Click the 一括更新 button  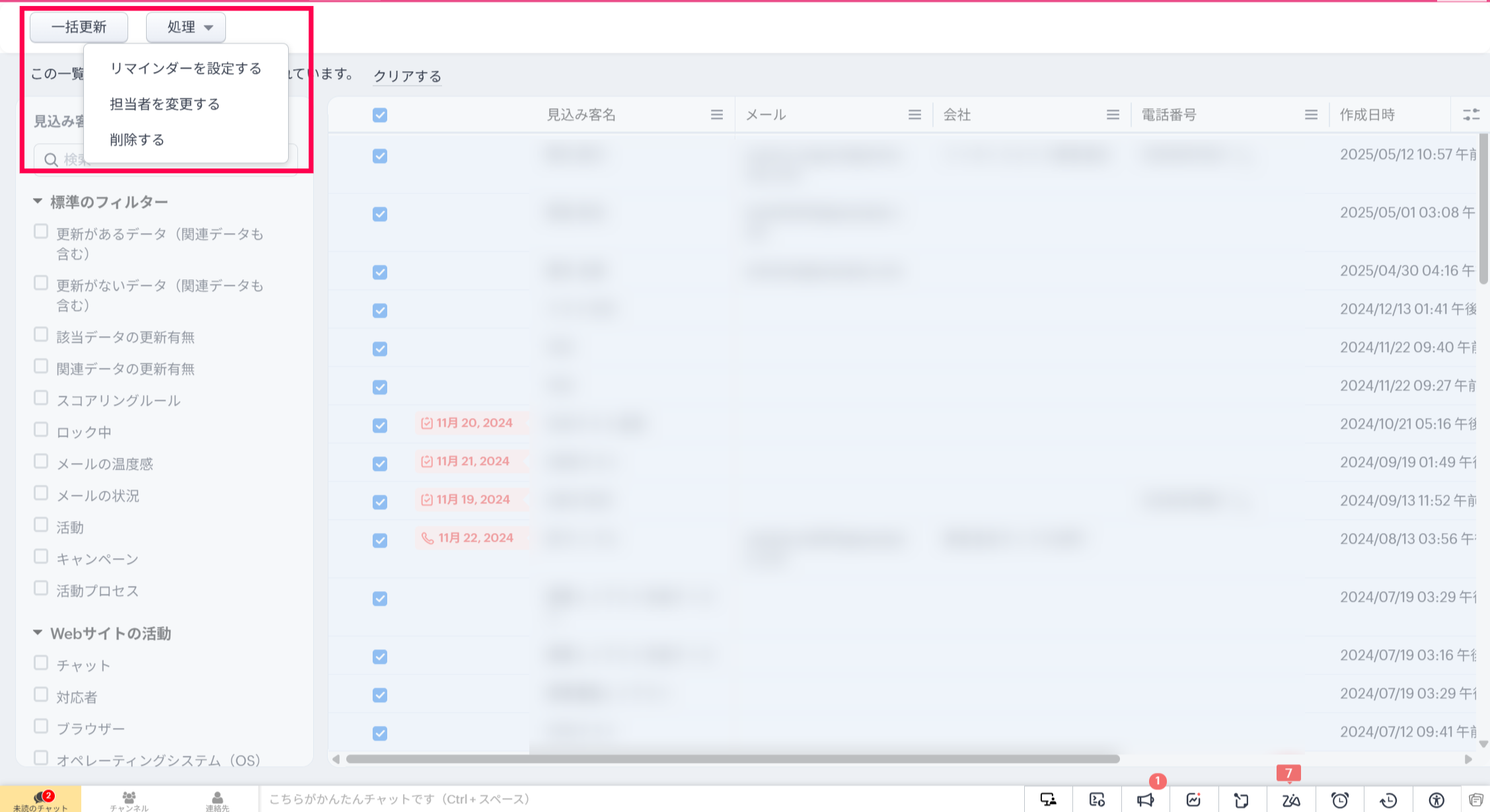79,27
